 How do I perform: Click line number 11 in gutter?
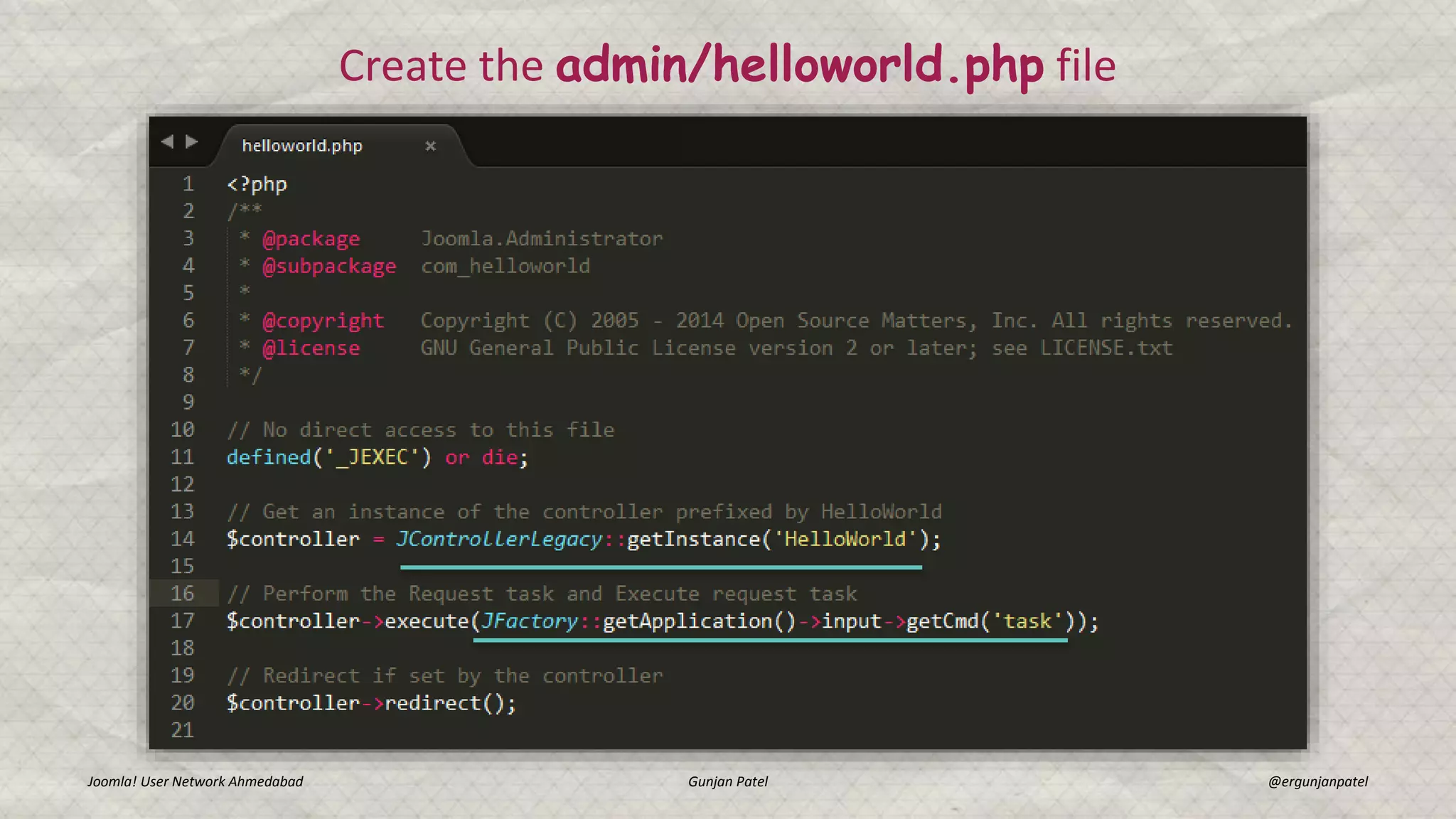pyautogui.click(x=183, y=457)
